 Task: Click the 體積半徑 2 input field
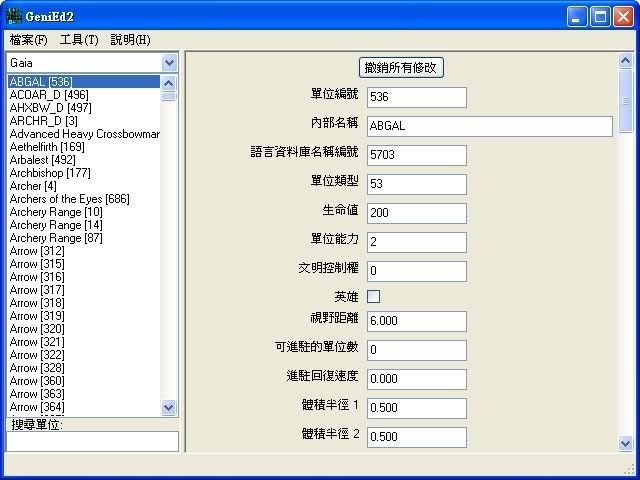tap(417, 437)
